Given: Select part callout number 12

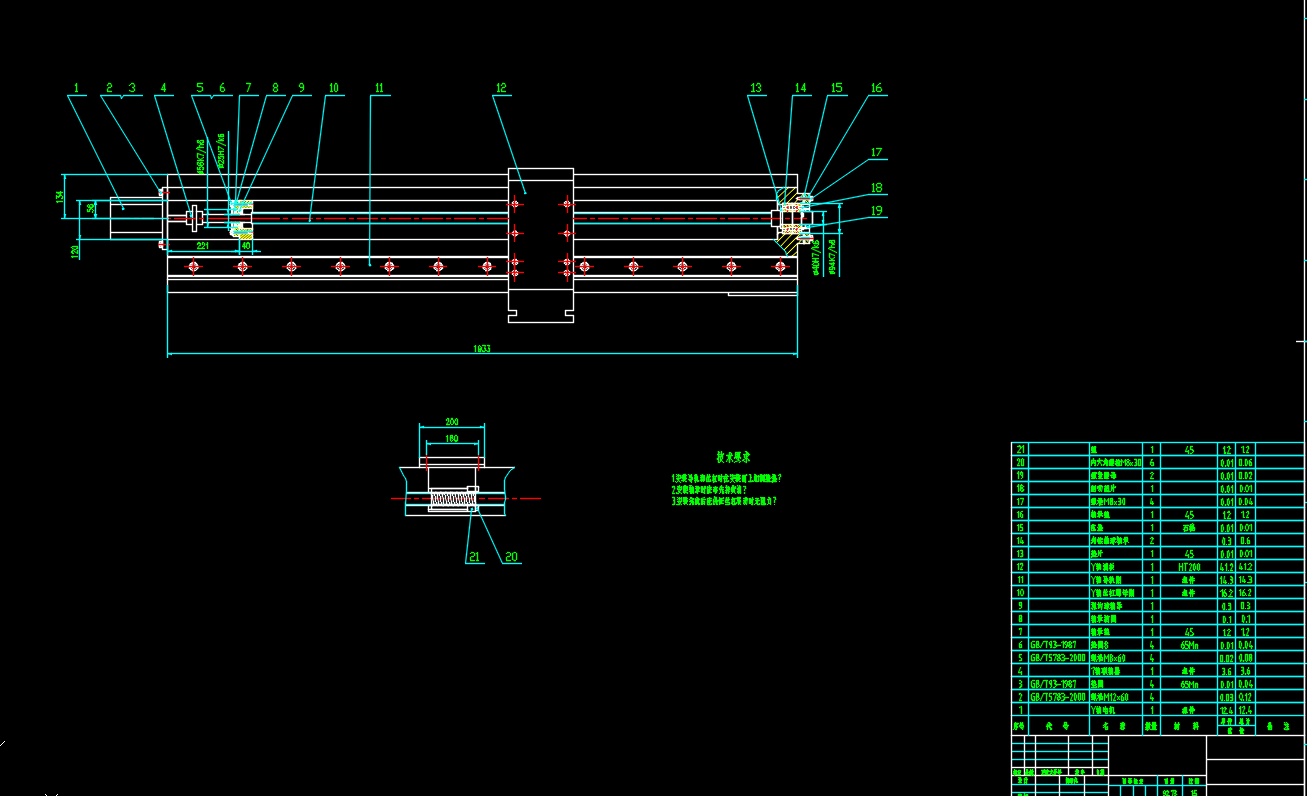Looking at the screenshot, I should pos(502,88).
